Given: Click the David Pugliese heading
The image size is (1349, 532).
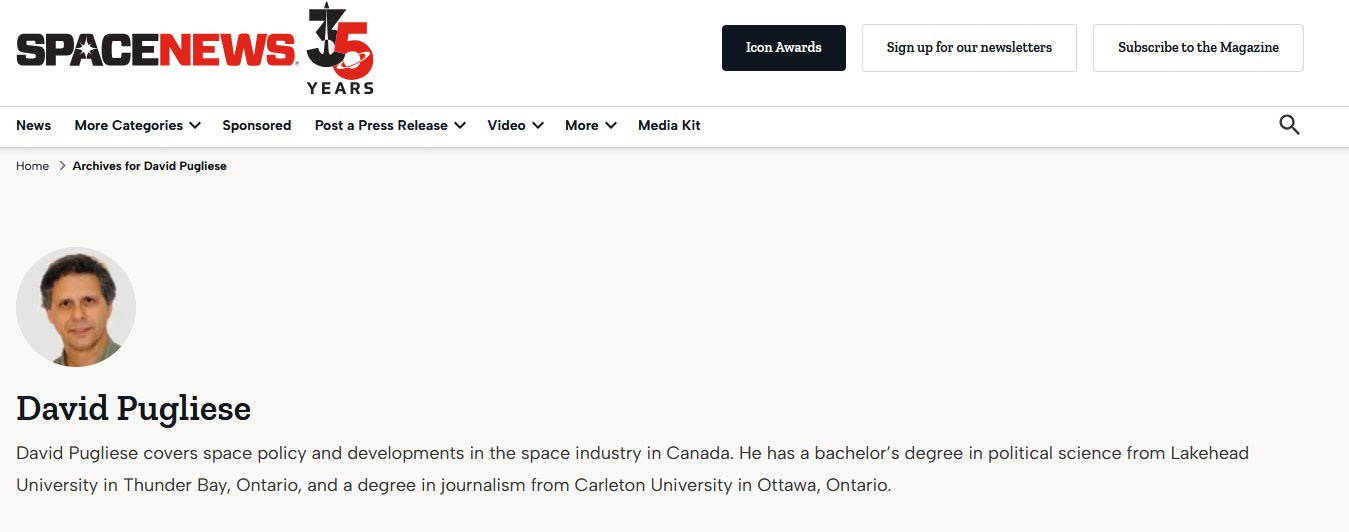Looking at the screenshot, I should coord(133,409).
